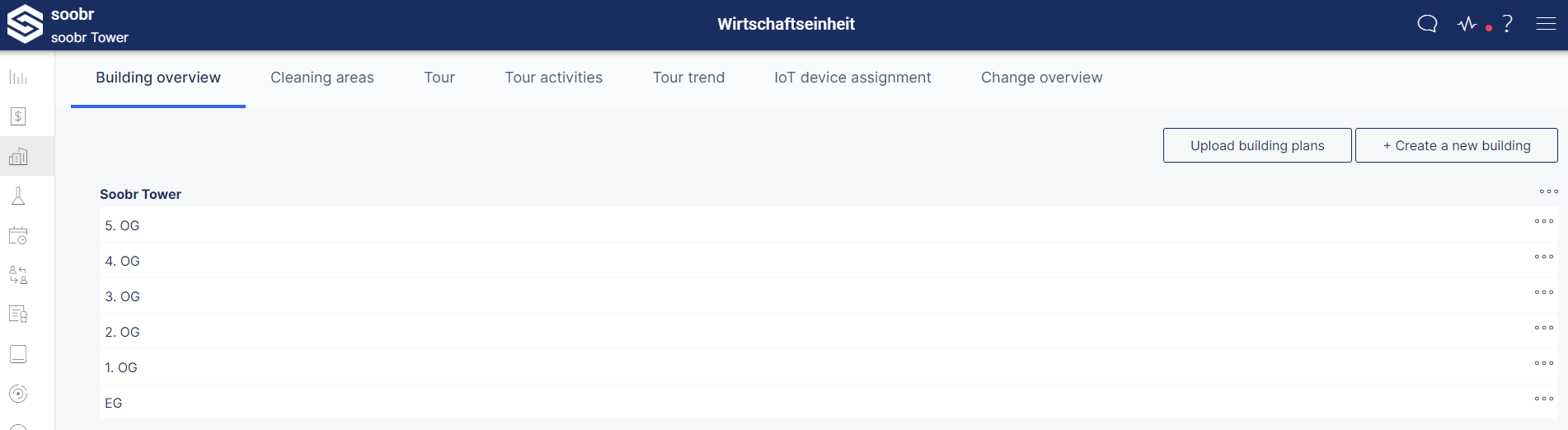Open the options menu for 3. OG

1543,292
